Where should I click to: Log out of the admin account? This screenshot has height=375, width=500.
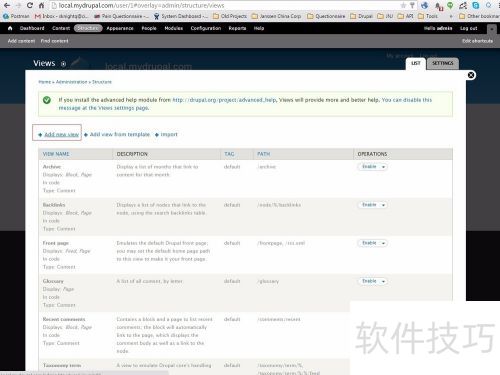coord(469,28)
